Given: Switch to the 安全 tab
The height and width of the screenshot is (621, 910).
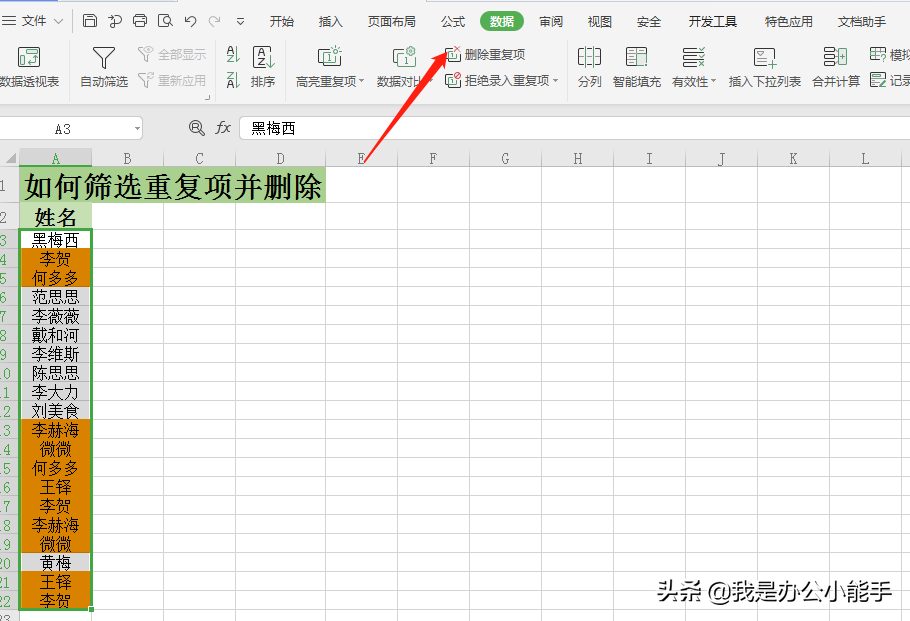Looking at the screenshot, I should tap(648, 21).
